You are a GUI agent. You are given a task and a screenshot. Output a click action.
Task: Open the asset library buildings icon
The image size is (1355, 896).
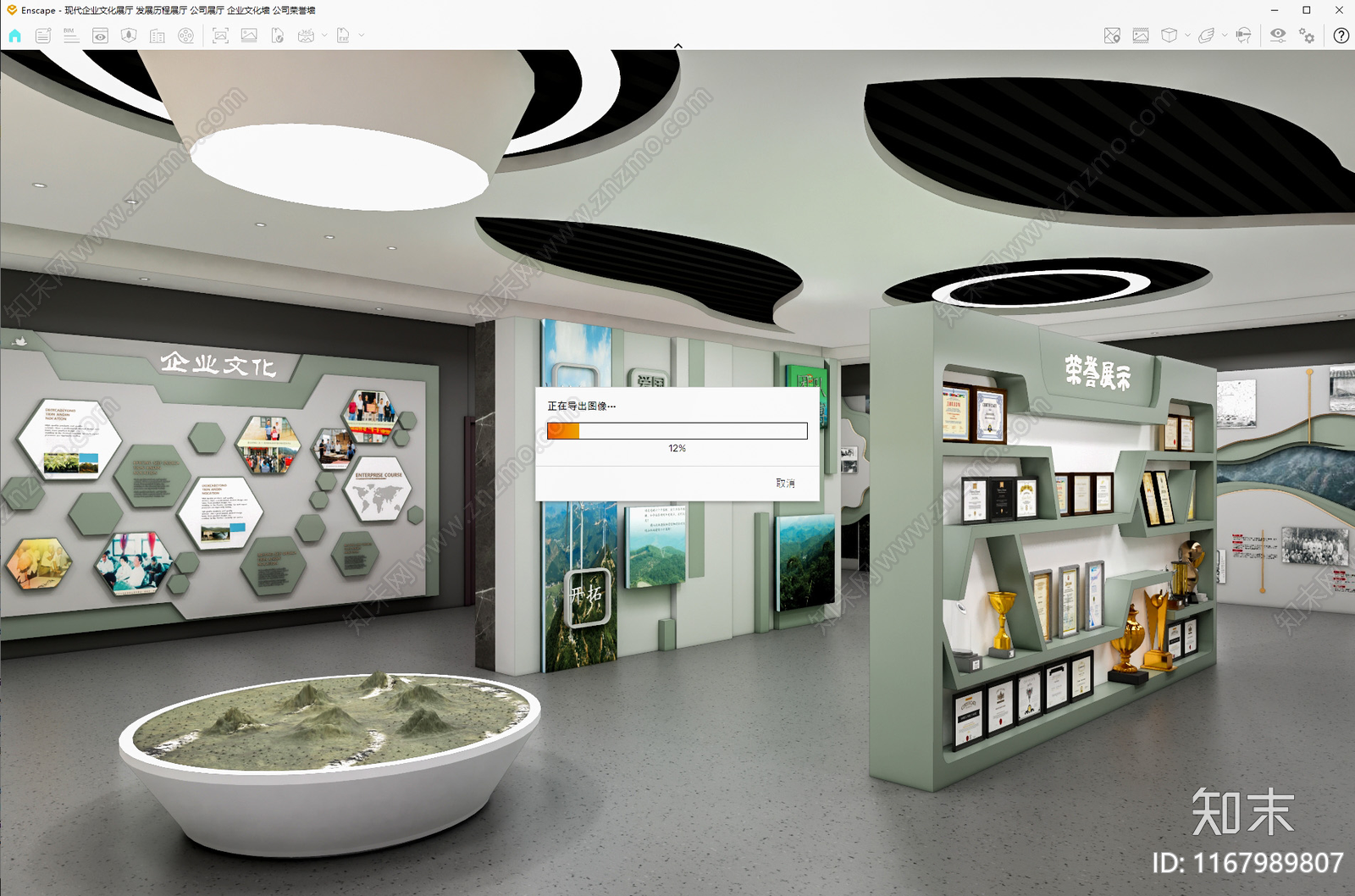[158, 36]
